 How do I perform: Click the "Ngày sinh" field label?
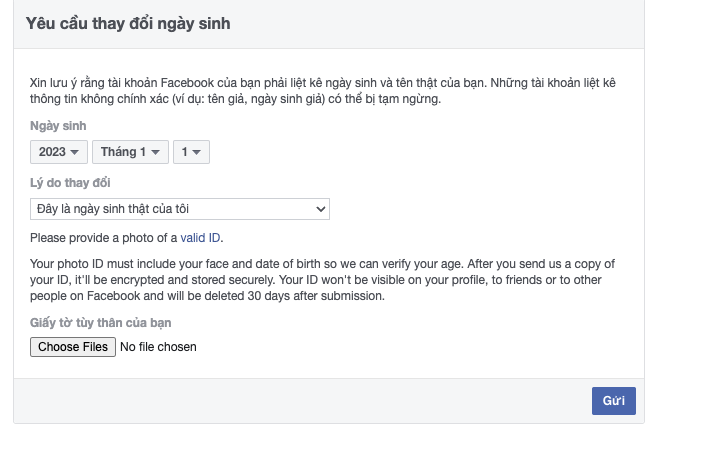tap(58, 126)
